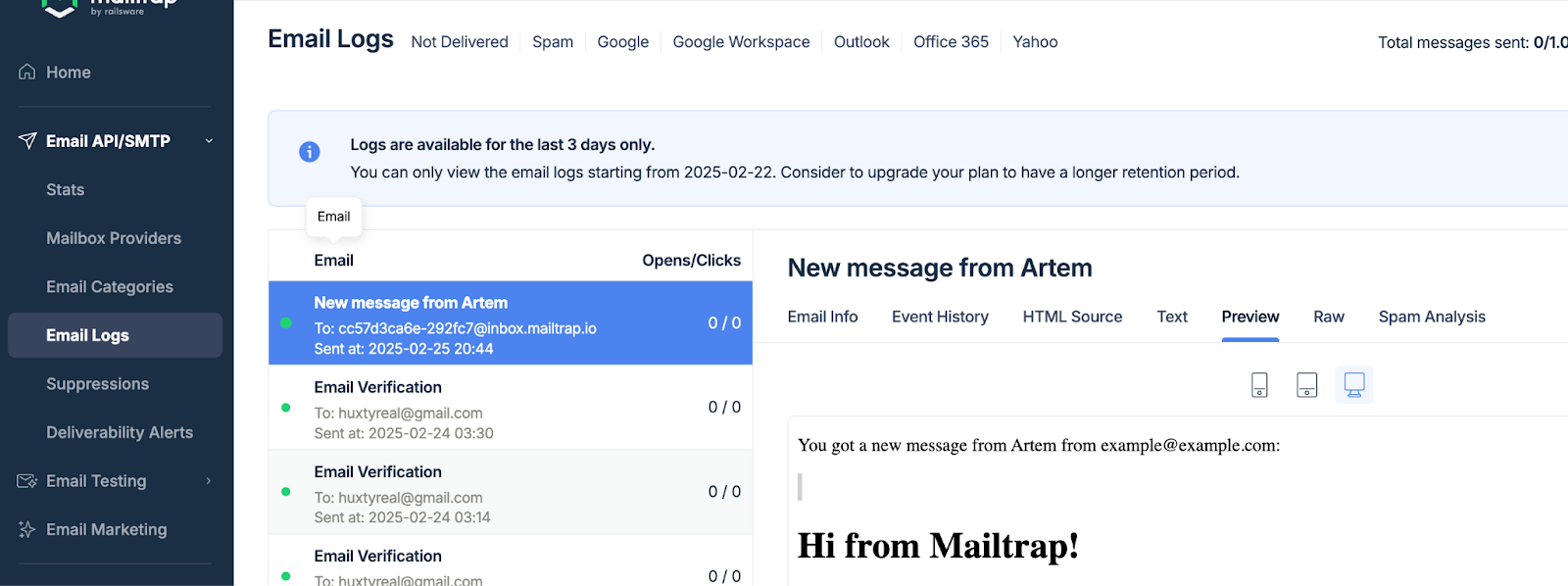Open Mailbox Providers in the sidebar
This screenshot has height=586, width=1568.
114,238
